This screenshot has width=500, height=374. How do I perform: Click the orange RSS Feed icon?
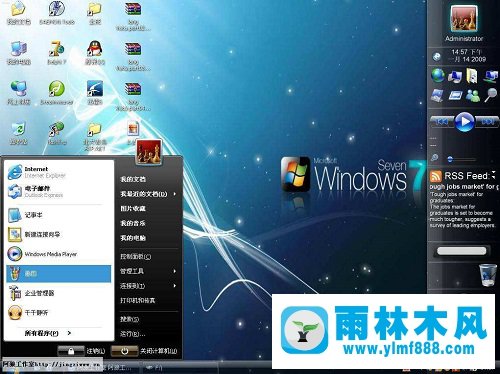tap(435, 176)
